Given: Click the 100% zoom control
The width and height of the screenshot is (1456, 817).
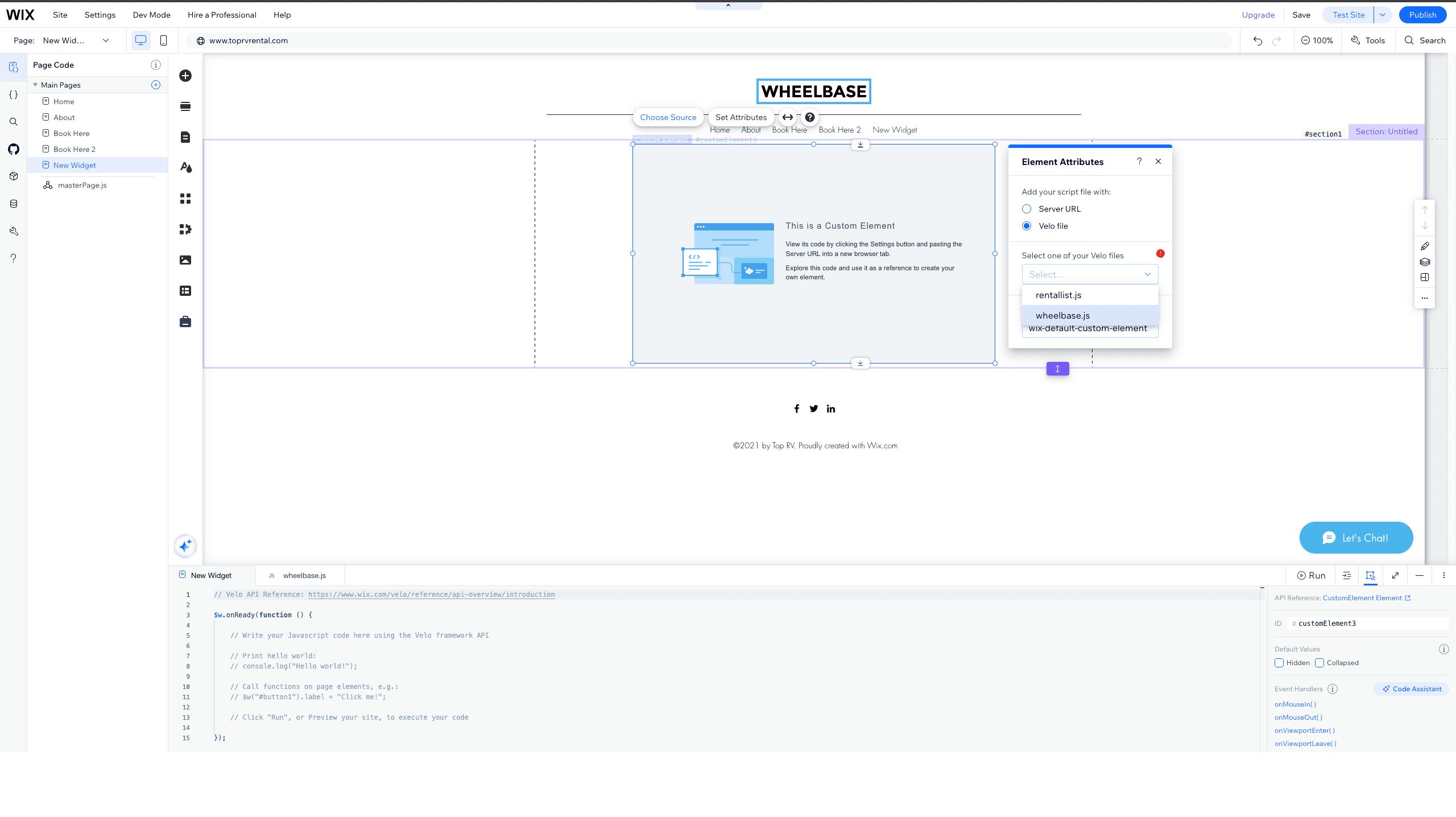Looking at the screenshot, I should click(x=1317, y=40).
